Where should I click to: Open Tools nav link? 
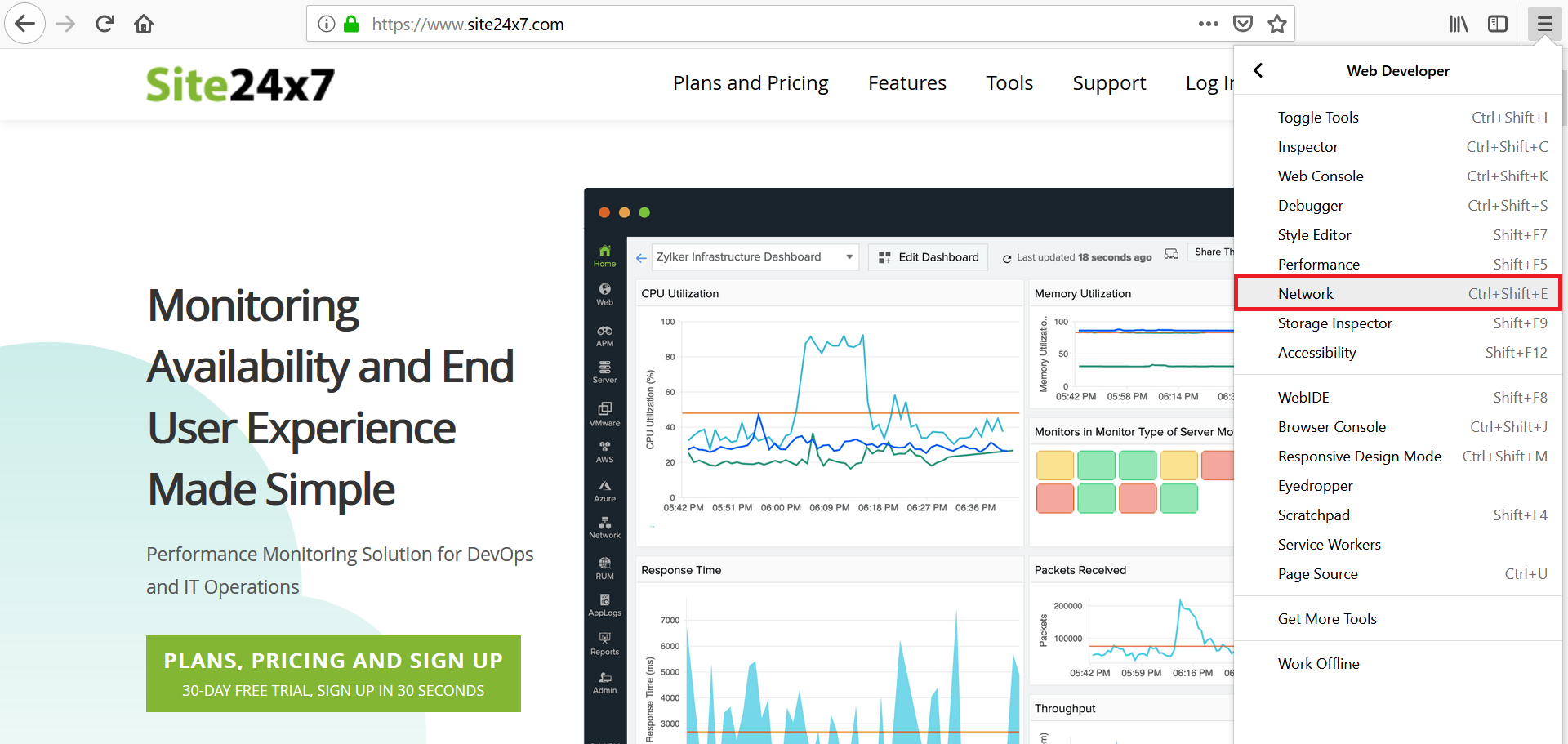pyautogui.click(x=1009, y=83)
